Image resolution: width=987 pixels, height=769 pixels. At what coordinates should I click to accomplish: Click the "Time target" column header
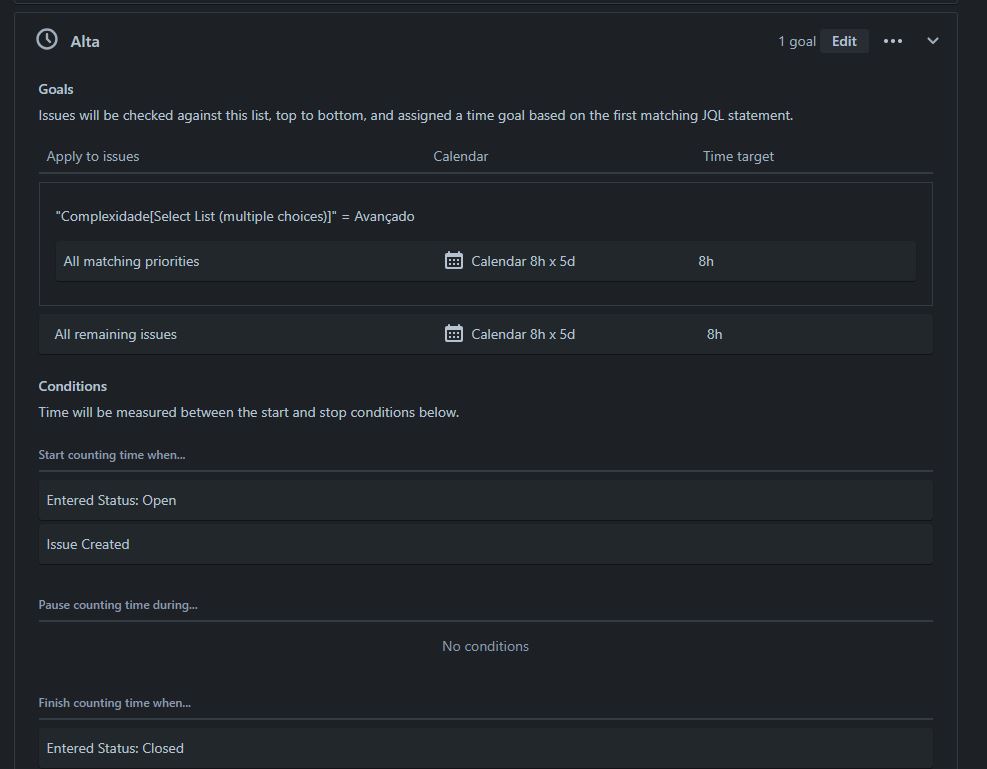point(738,157)
